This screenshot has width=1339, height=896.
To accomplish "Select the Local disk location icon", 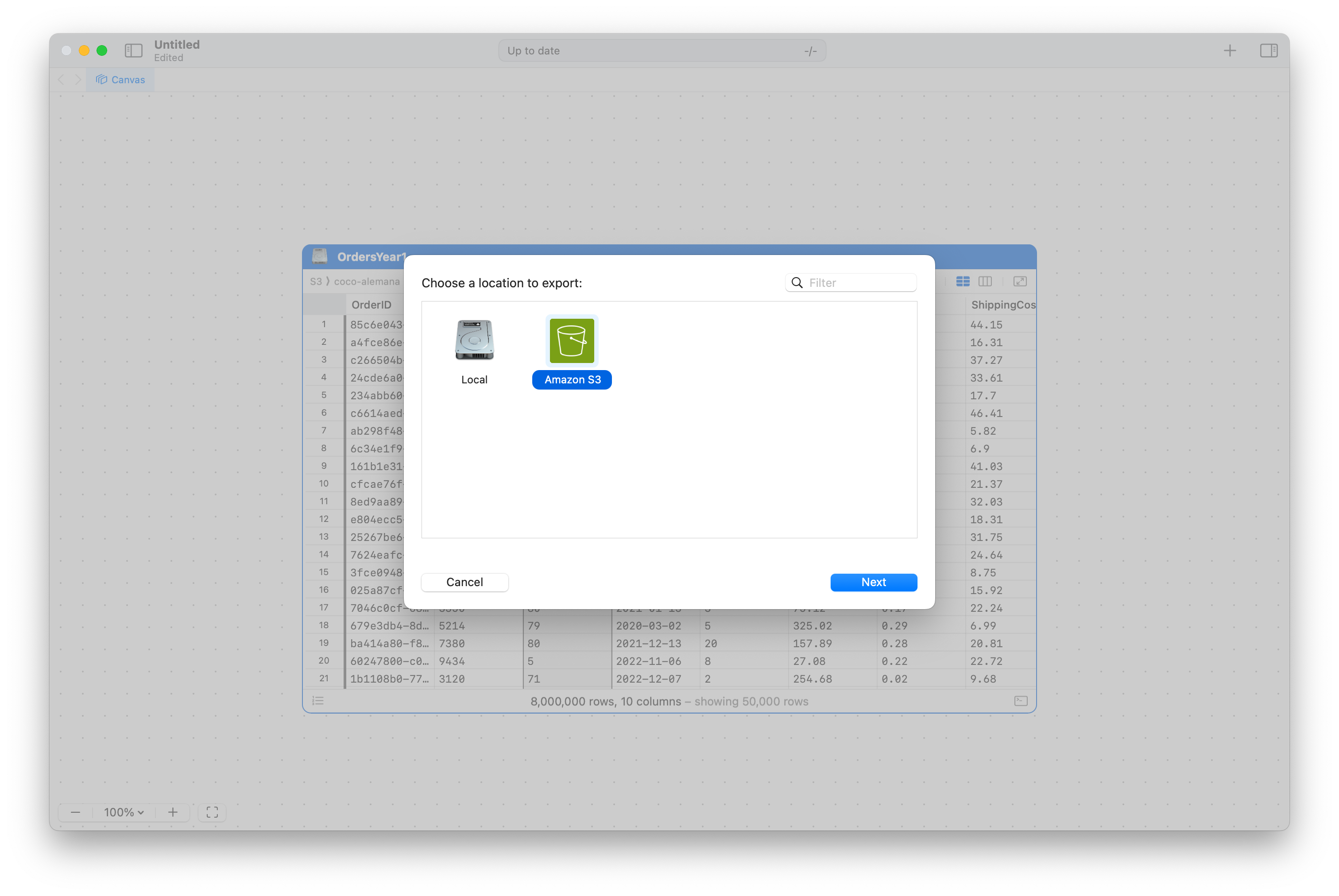I will click(x=474, y=340).
